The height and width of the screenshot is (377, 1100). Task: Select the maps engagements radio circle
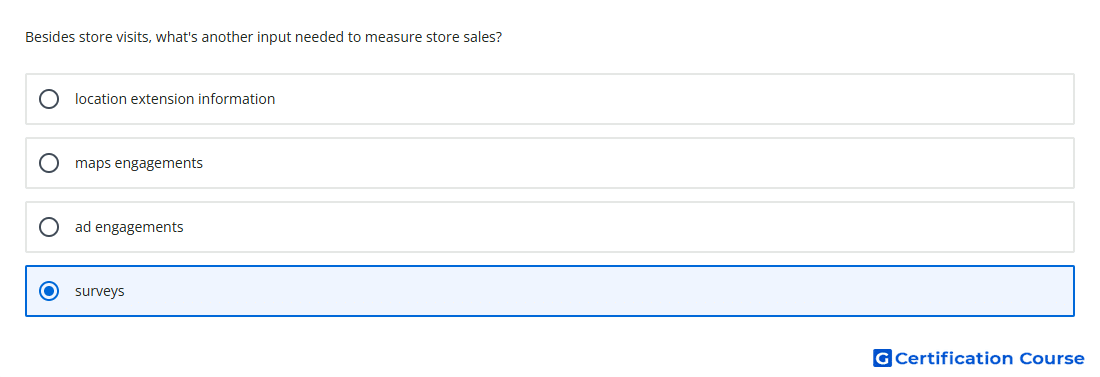49,163
